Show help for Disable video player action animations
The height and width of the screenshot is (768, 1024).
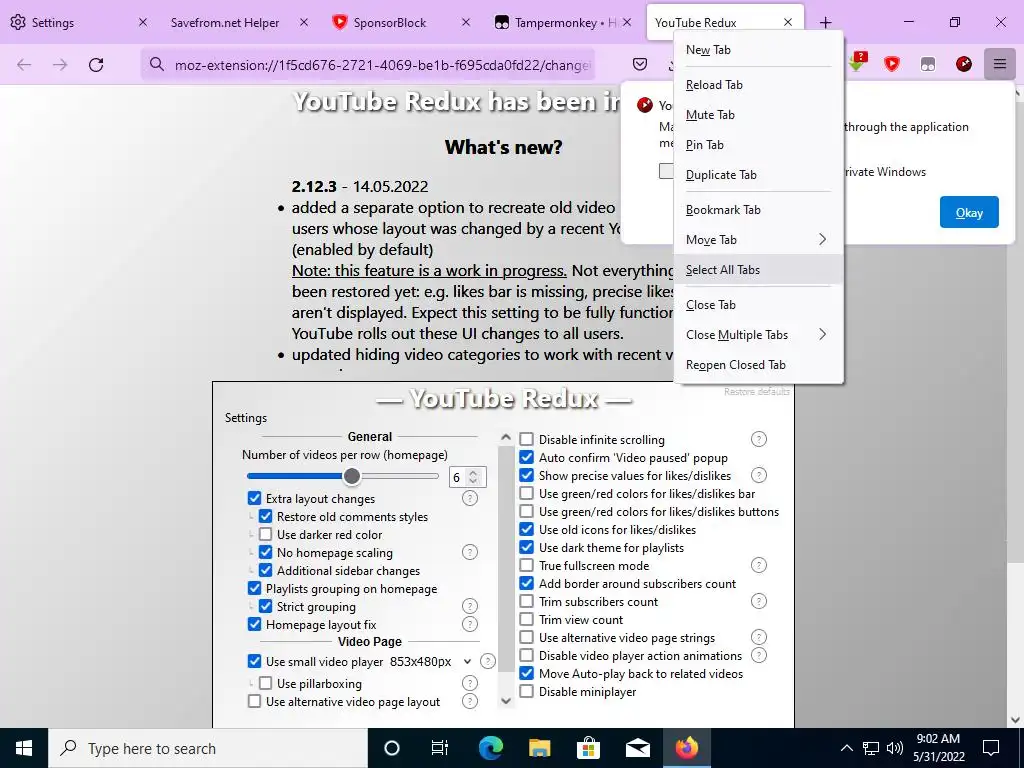click(758, 655)
